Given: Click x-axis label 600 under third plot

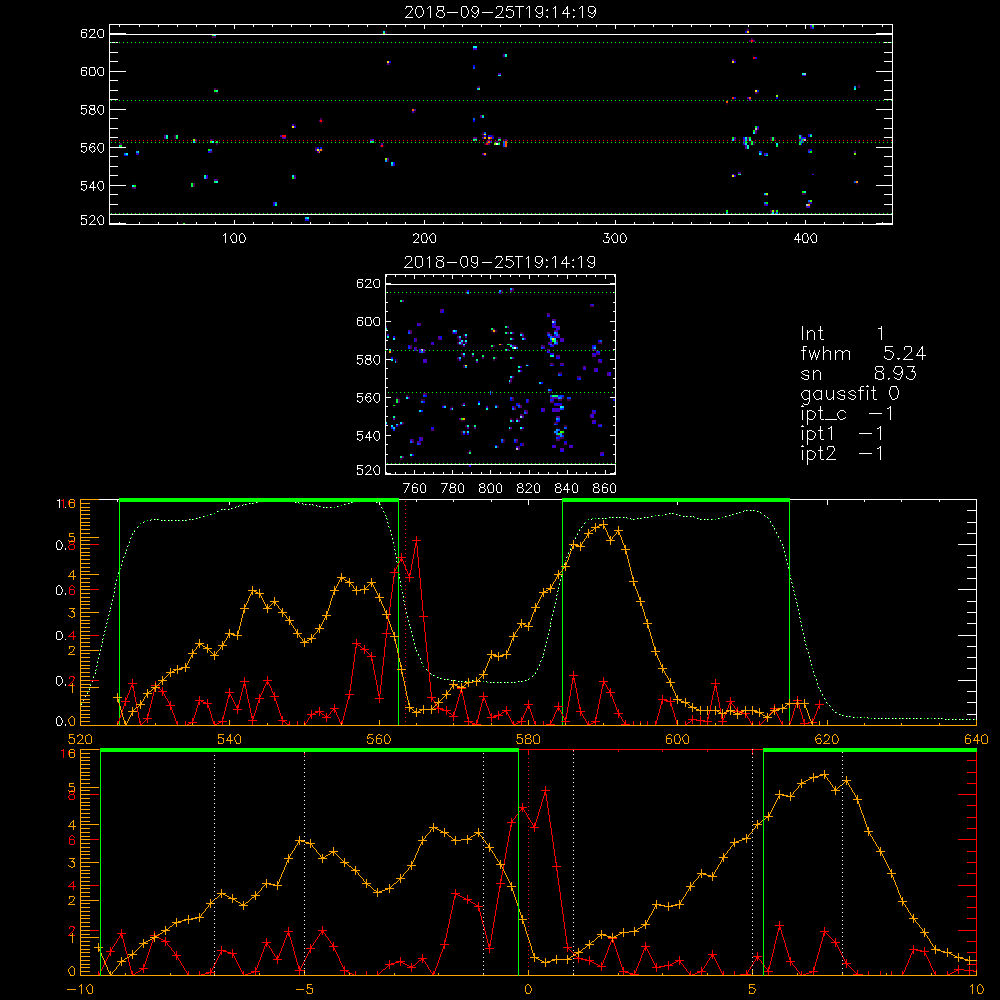Looking at the screenshot, I should [x=677, y=740].
